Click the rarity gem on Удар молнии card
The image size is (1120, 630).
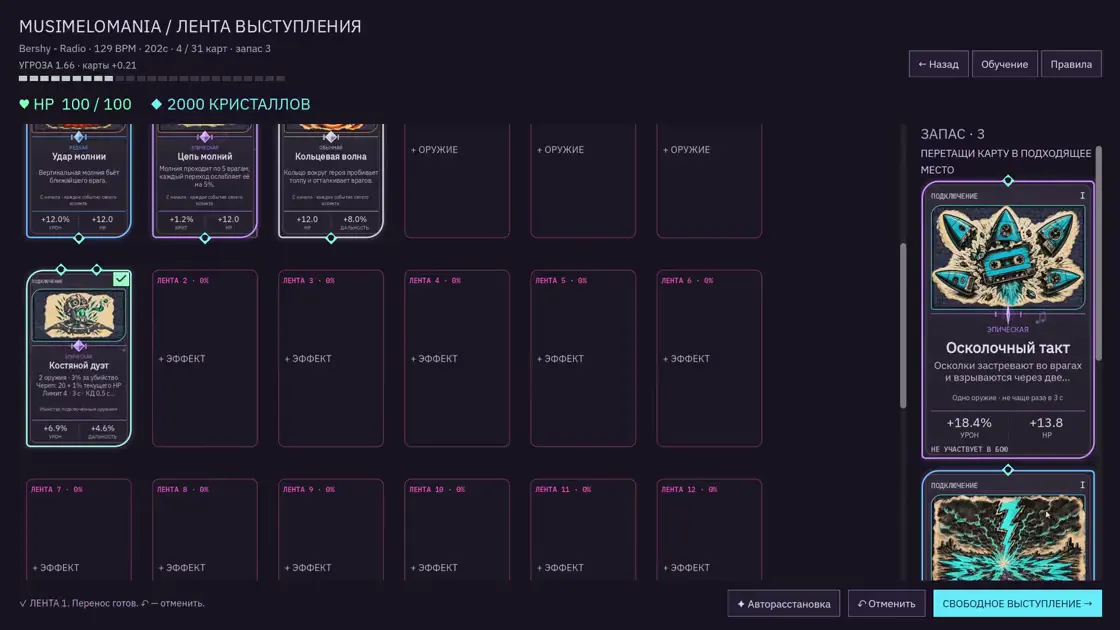pos(79,136)
